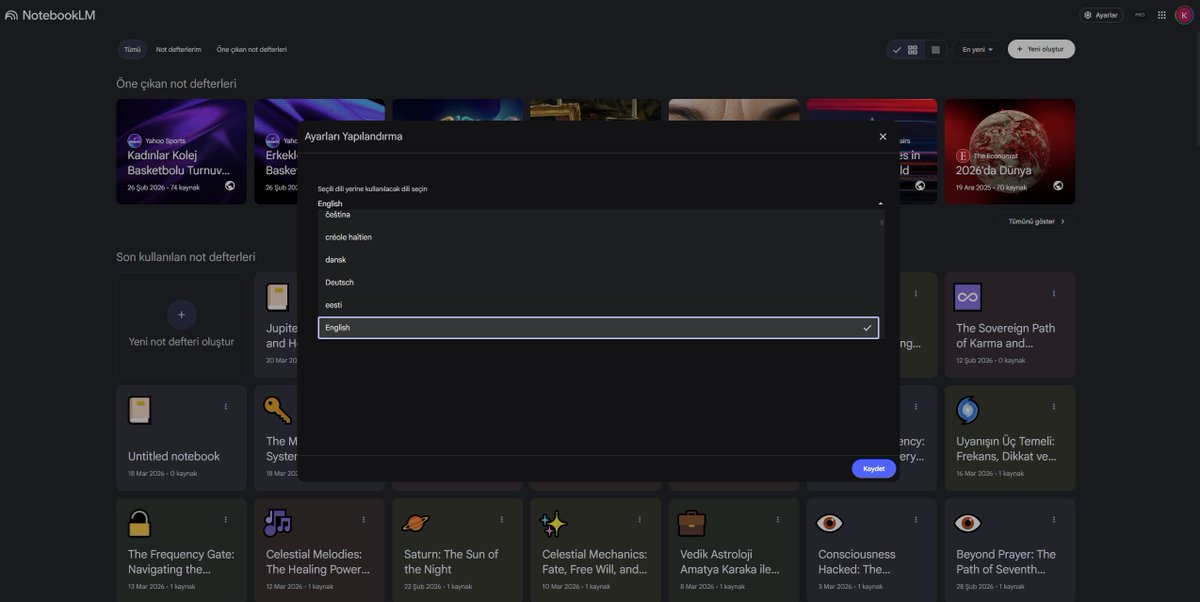Pick eesti in the language dropdown

point(598,305)
